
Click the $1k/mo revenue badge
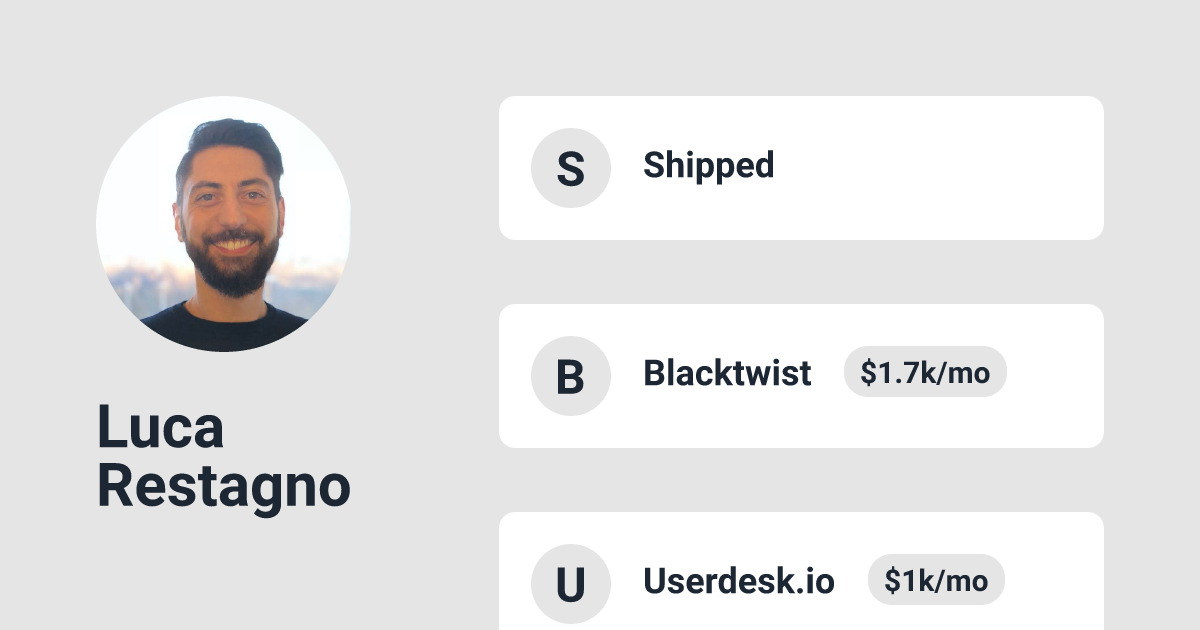coord(936,581)
